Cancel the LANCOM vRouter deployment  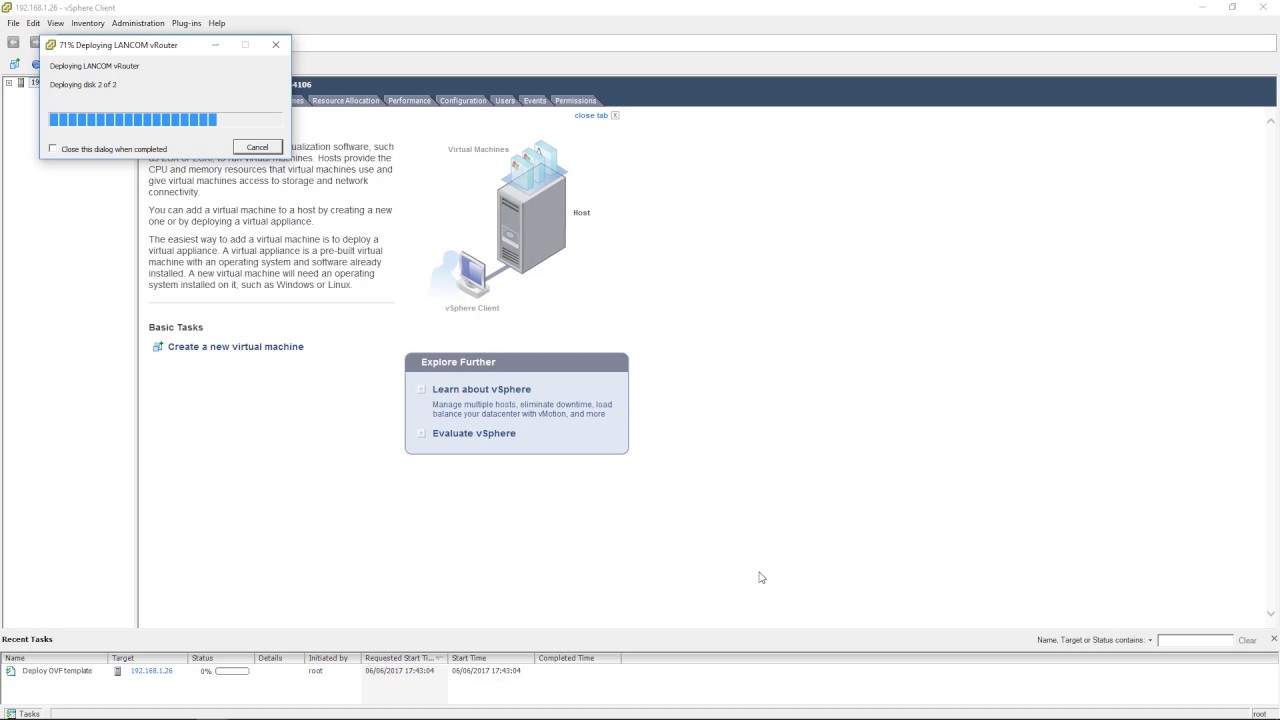tap(257, 147)
